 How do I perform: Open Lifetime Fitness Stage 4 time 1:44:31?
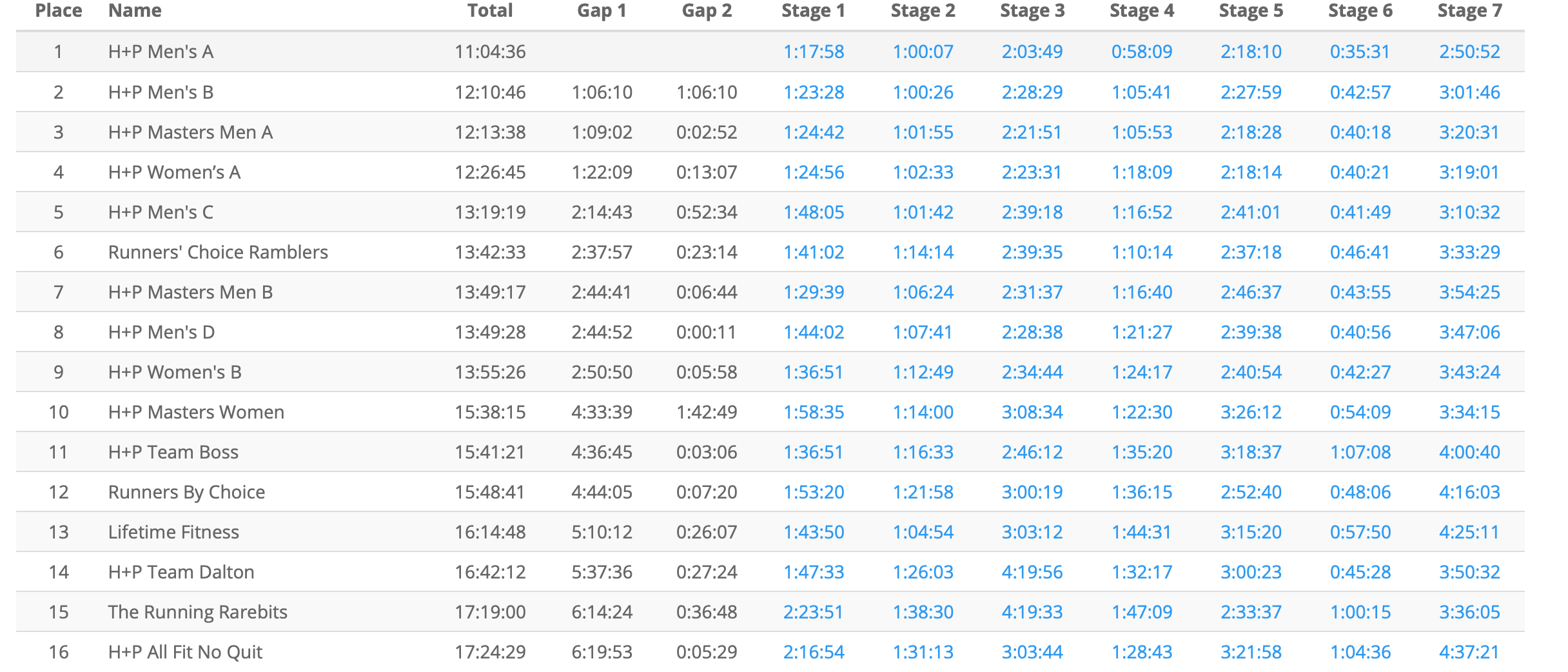point(1141,532)
